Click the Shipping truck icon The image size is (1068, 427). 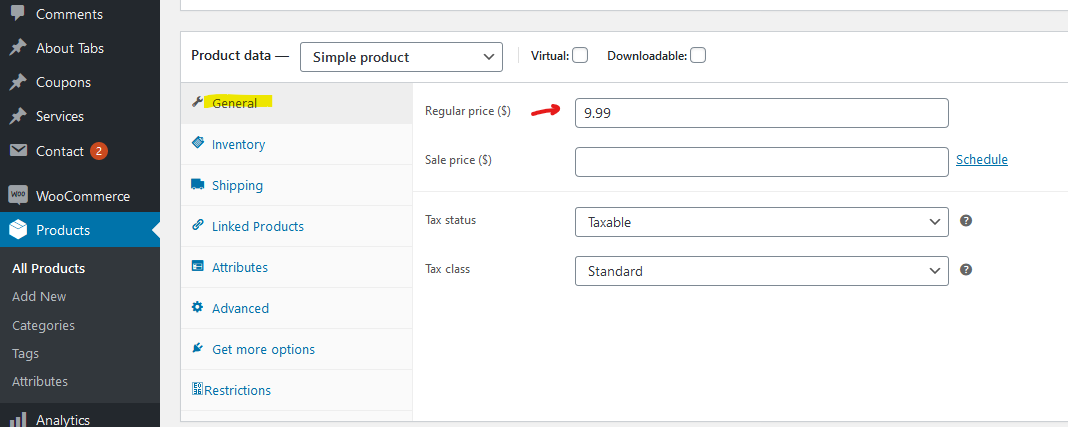click(198, 185)
